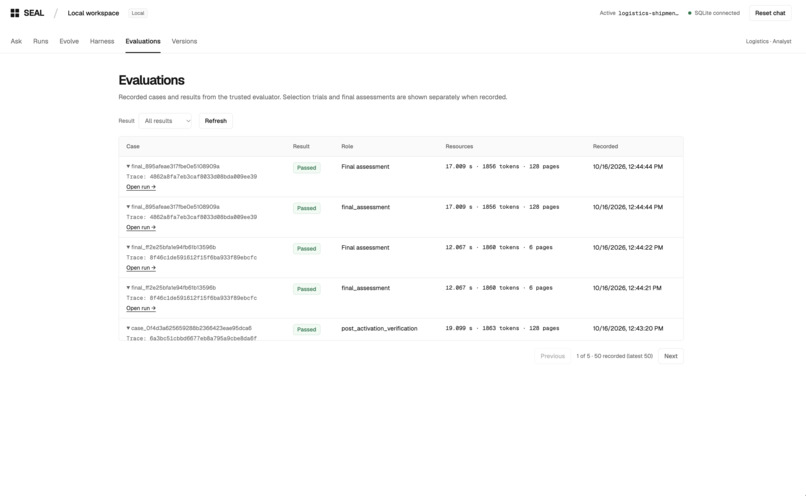
Task: Click the green SQLite connected status dot
Action: (x=690, y=13)
